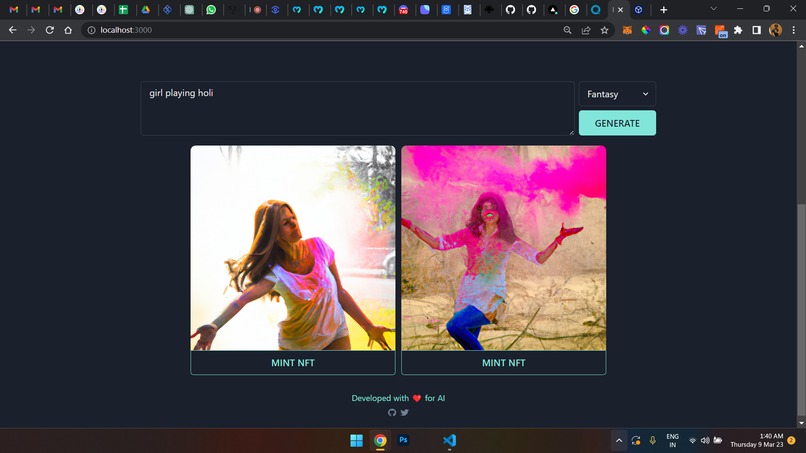Switch to the WhatsApp tab
This screenshot has height=453, width=806.
tap(211, 9)
